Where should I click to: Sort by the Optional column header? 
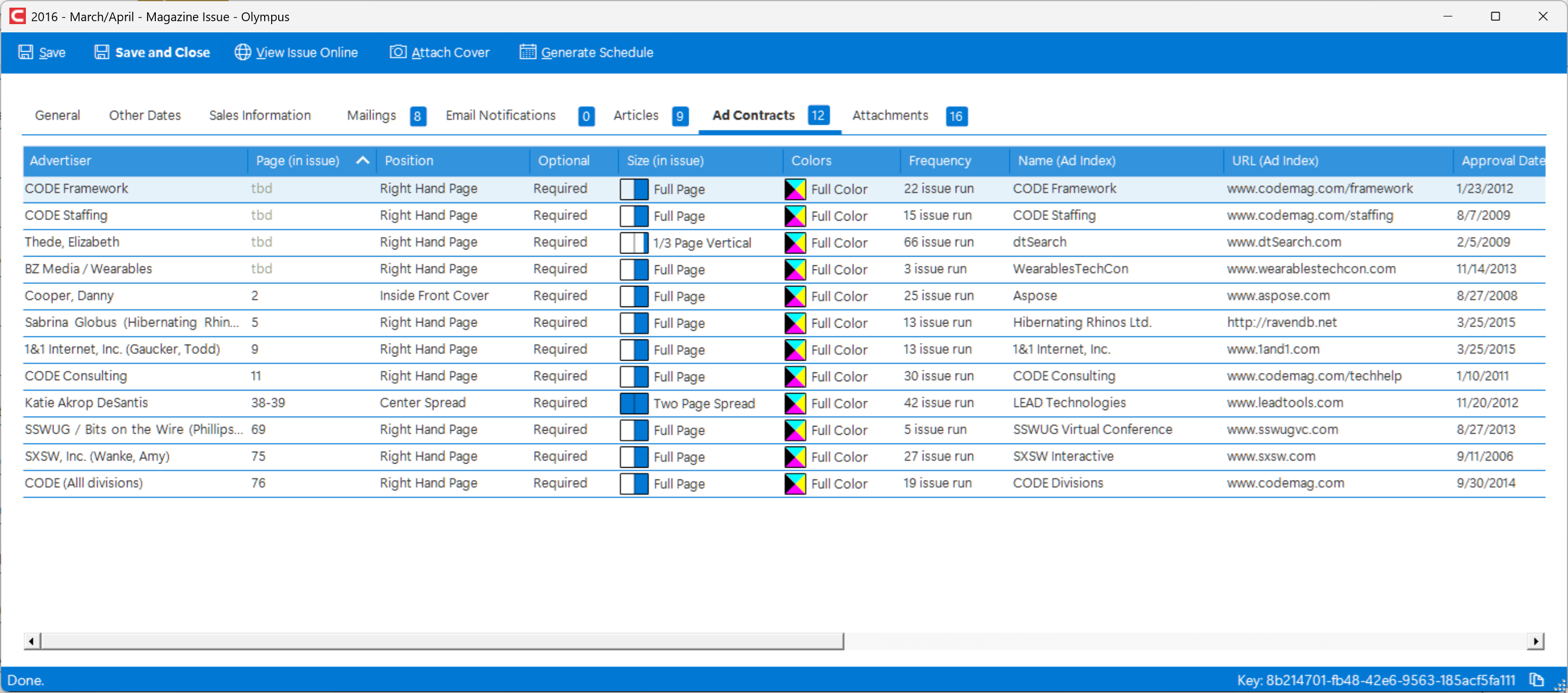tap(574, 161)
